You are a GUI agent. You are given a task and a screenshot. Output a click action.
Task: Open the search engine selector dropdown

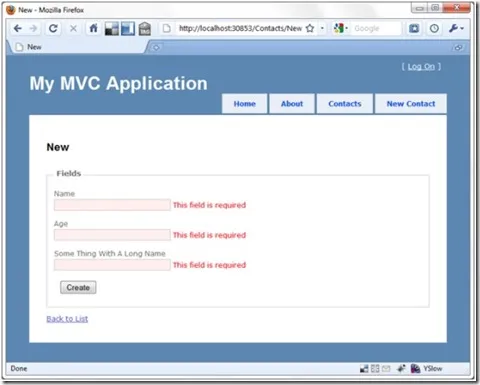pos(341,28)
